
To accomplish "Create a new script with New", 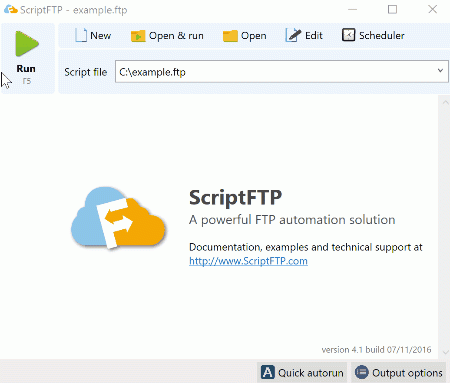I will (x=93, y=35).
